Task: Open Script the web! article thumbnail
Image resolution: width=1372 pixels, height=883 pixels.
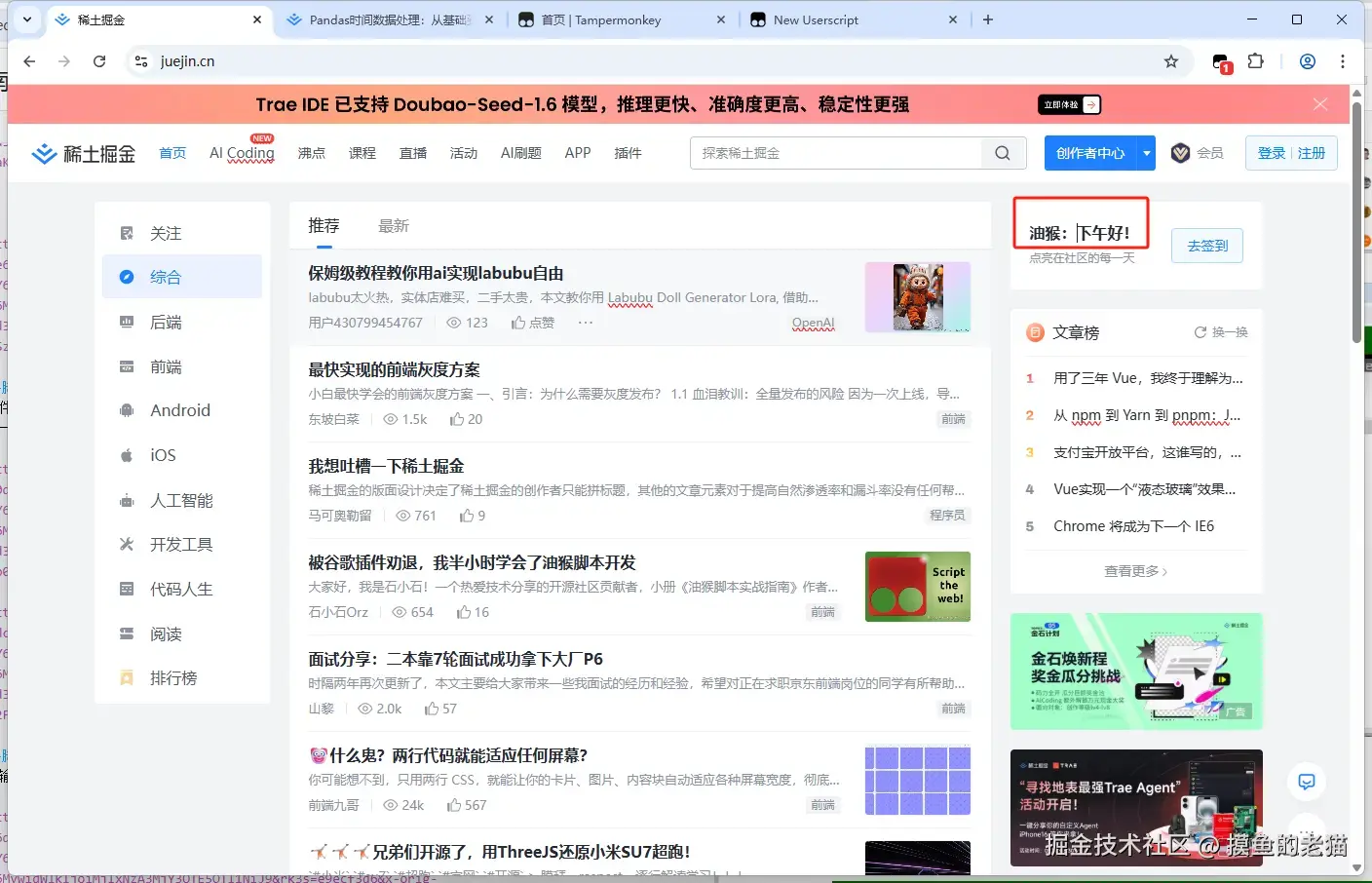Action: 918,587
